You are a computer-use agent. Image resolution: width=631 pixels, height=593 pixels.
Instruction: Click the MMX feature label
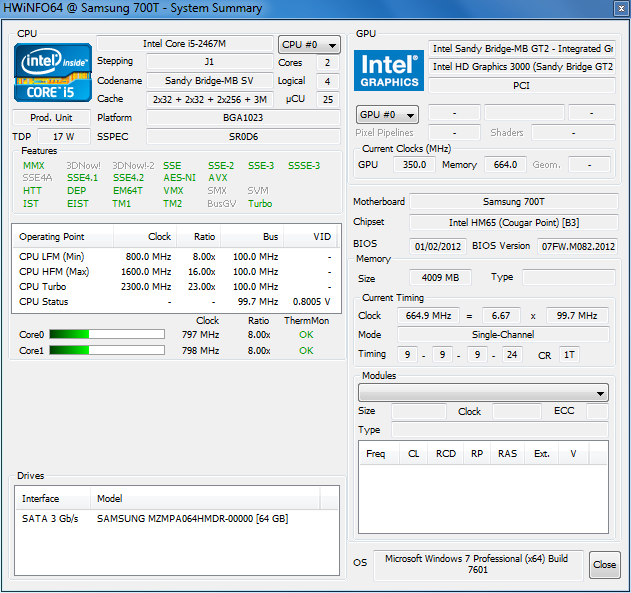pyautogui.click(x=34, y=166)
